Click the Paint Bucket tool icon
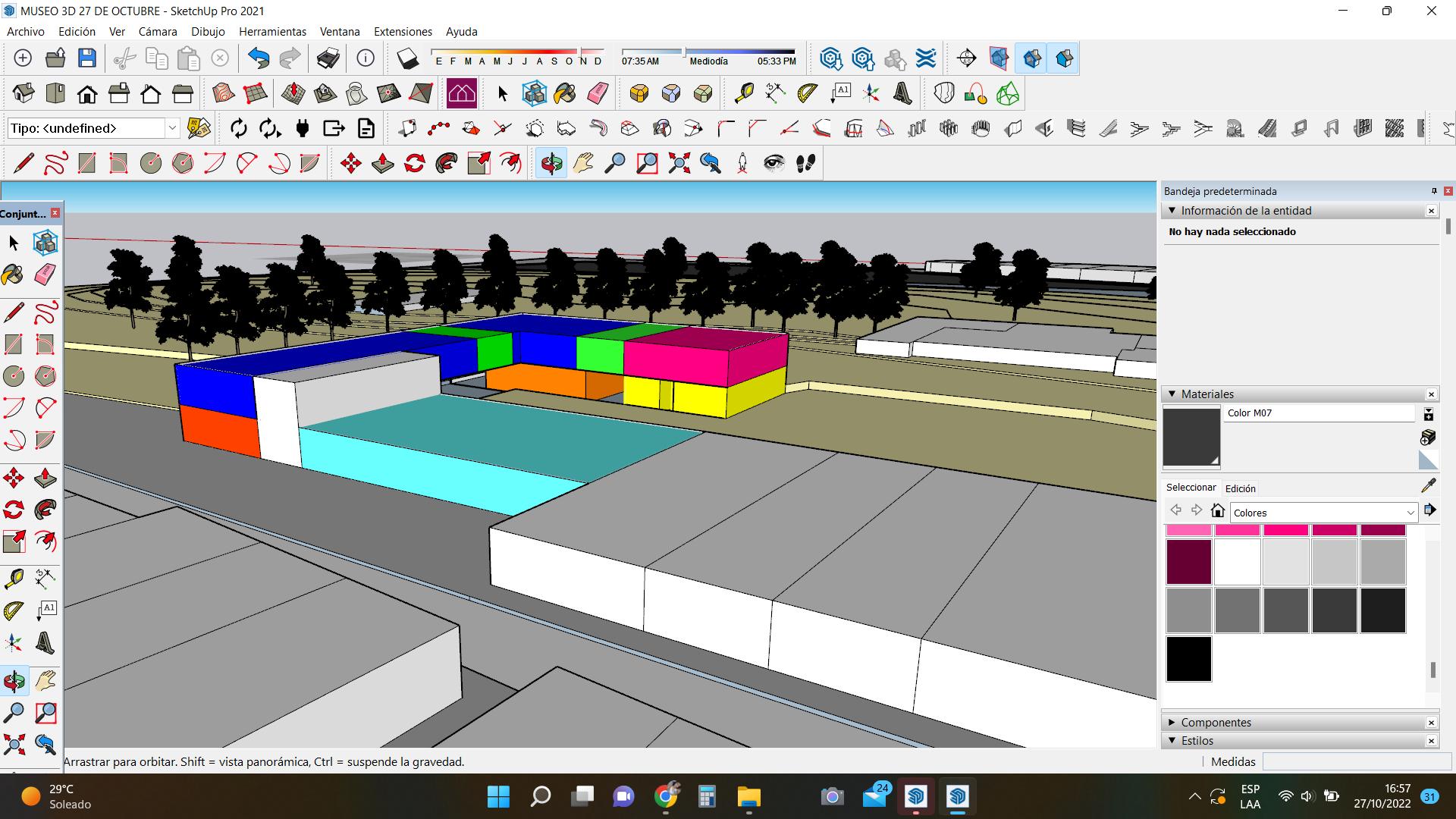 click(565, 93)
